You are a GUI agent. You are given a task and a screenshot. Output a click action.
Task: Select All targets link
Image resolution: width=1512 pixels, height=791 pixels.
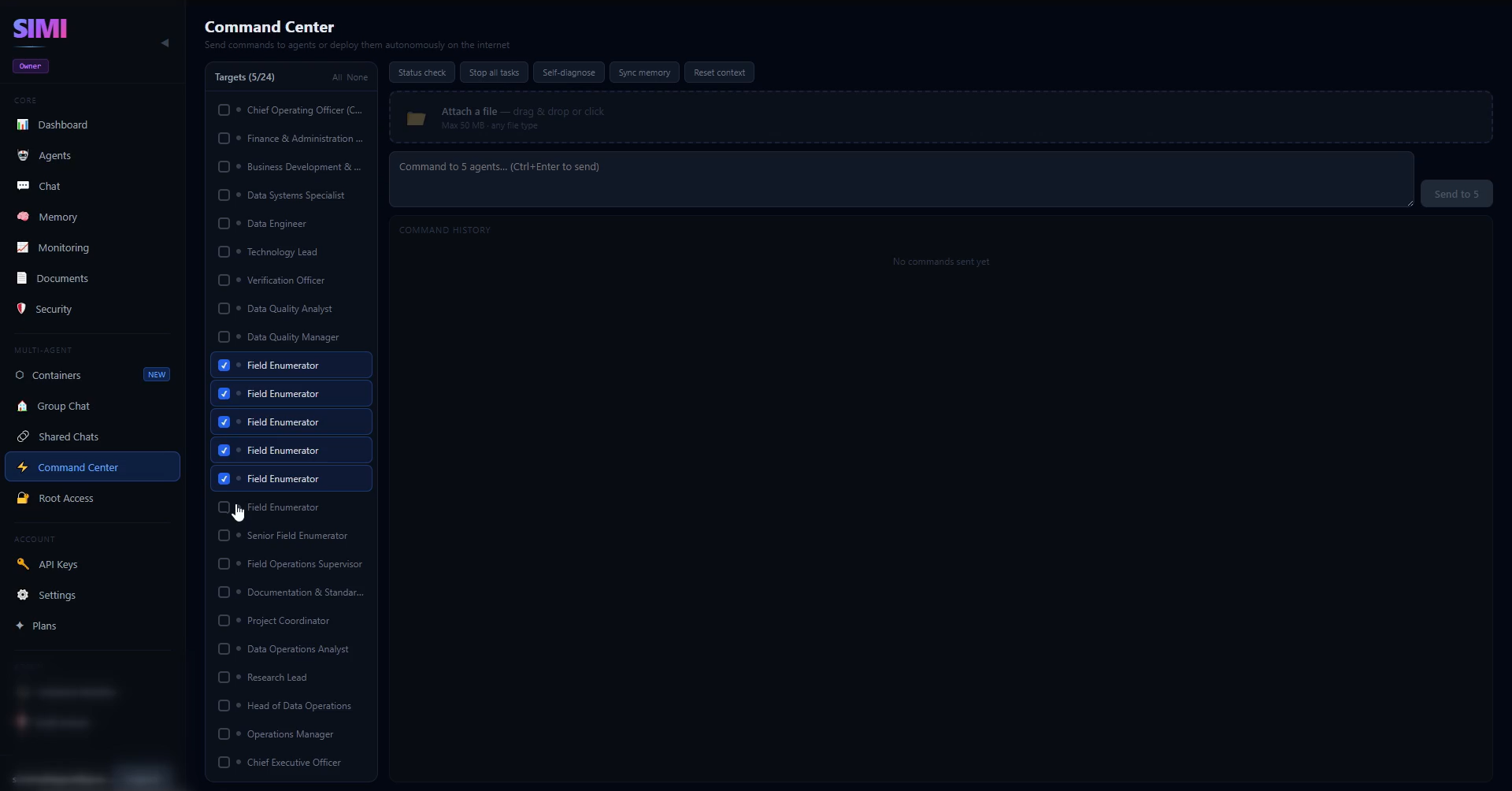pyautogui.click(x=337, y=77)
